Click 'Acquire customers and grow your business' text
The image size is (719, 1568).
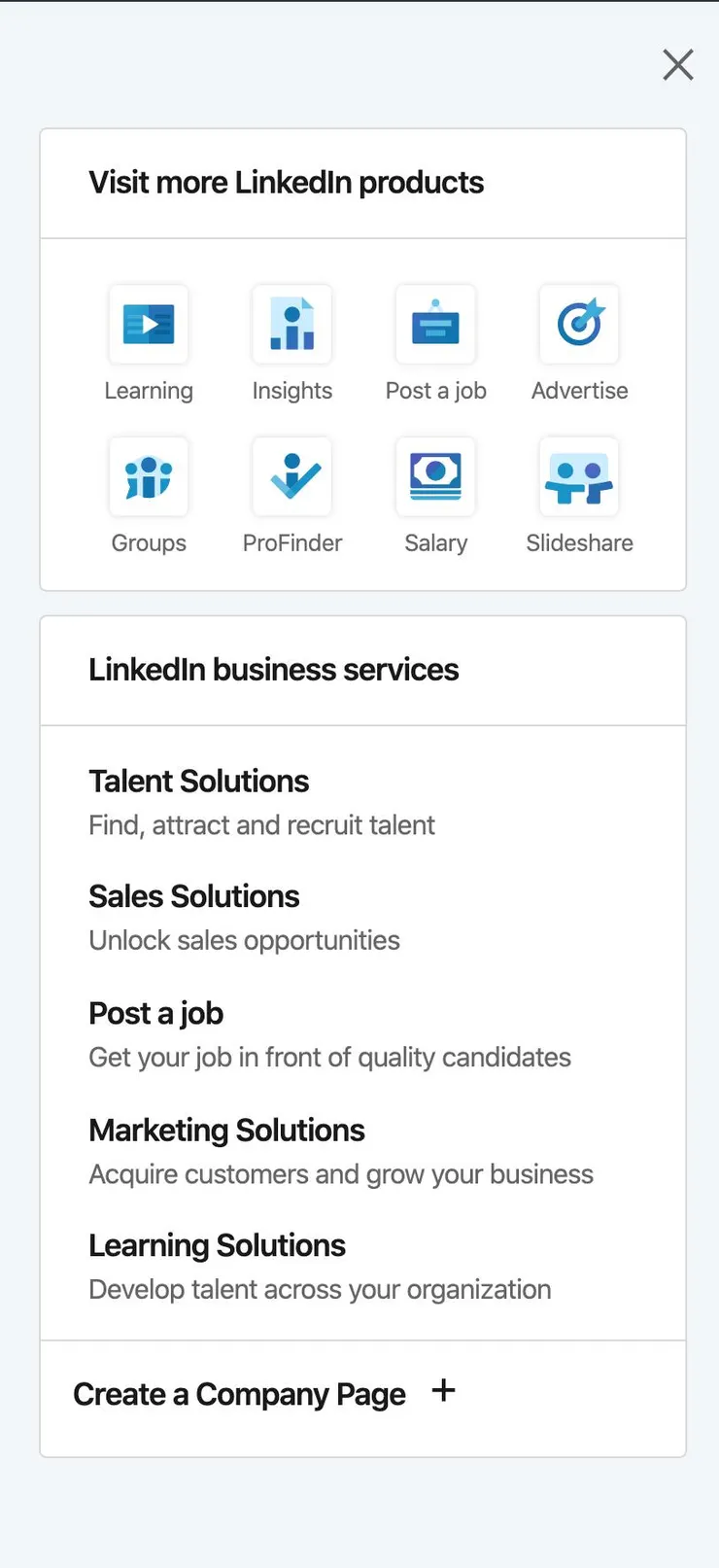tap(341, 1174)
